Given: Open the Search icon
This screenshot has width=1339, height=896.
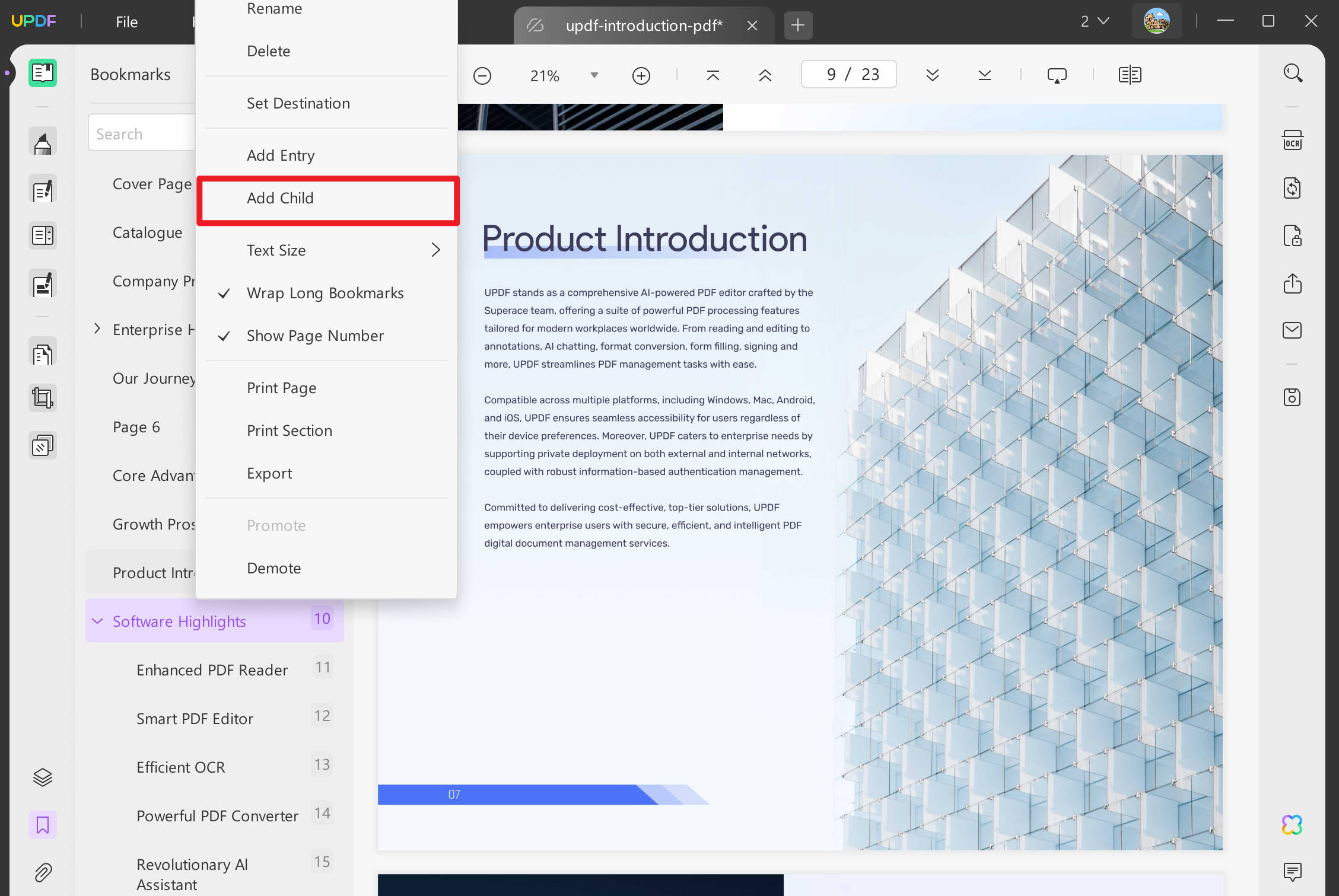Looking at the screenshot, I should pos(1293,72).
